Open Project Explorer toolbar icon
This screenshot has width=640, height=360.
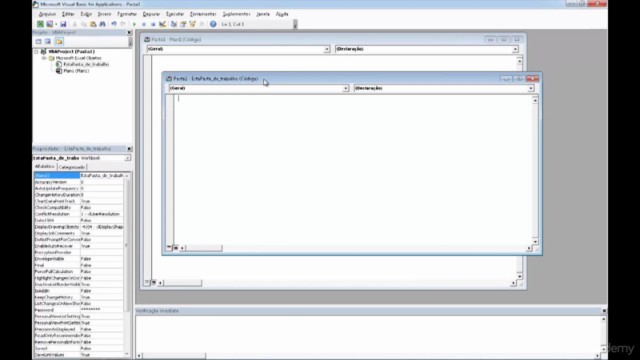[x=174, y=24]
